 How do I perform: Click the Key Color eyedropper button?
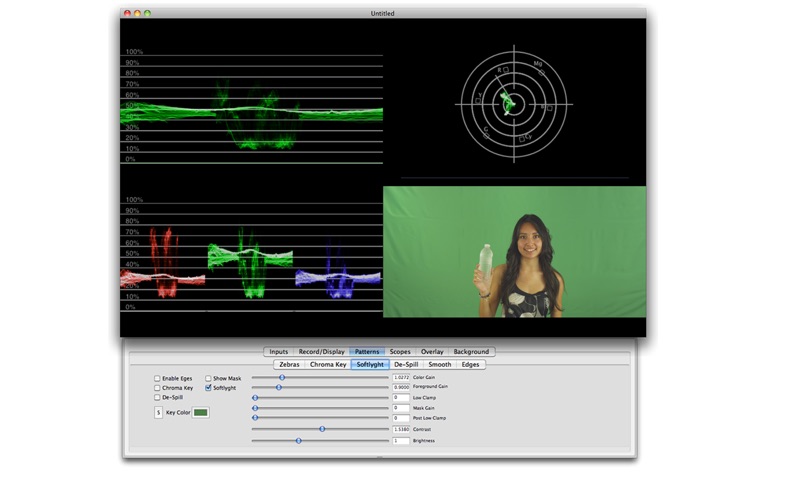(158, 412)
